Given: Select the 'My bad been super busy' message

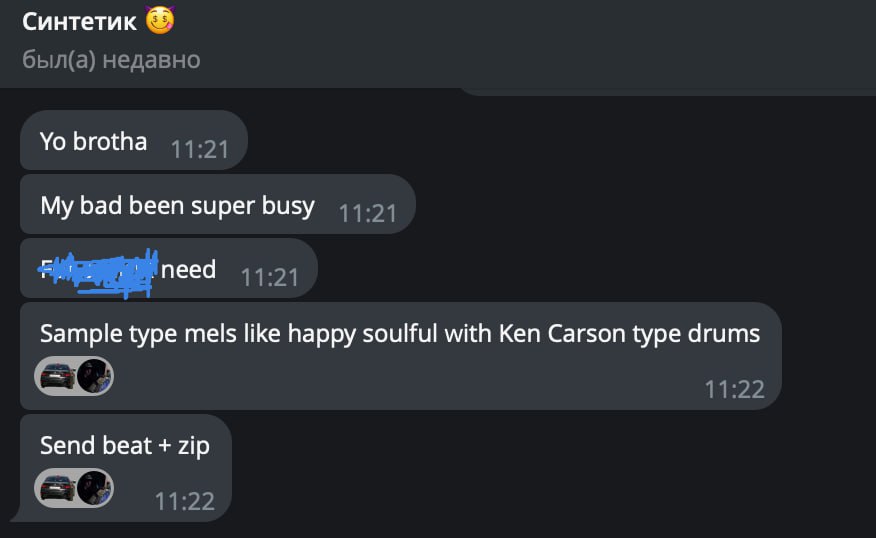Looking at the screenshot, I should point(177,206).
